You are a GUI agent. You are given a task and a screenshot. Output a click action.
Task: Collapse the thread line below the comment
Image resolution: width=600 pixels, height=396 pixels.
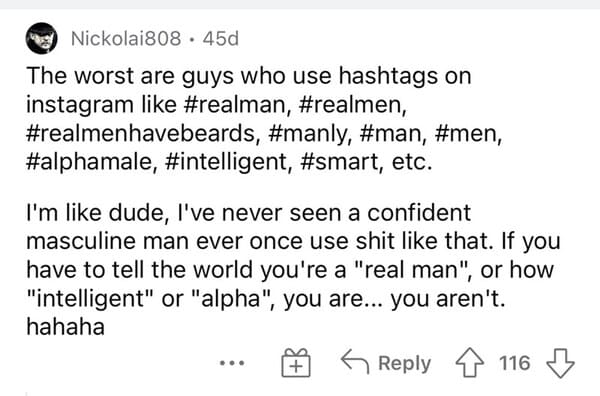(26, 393)
